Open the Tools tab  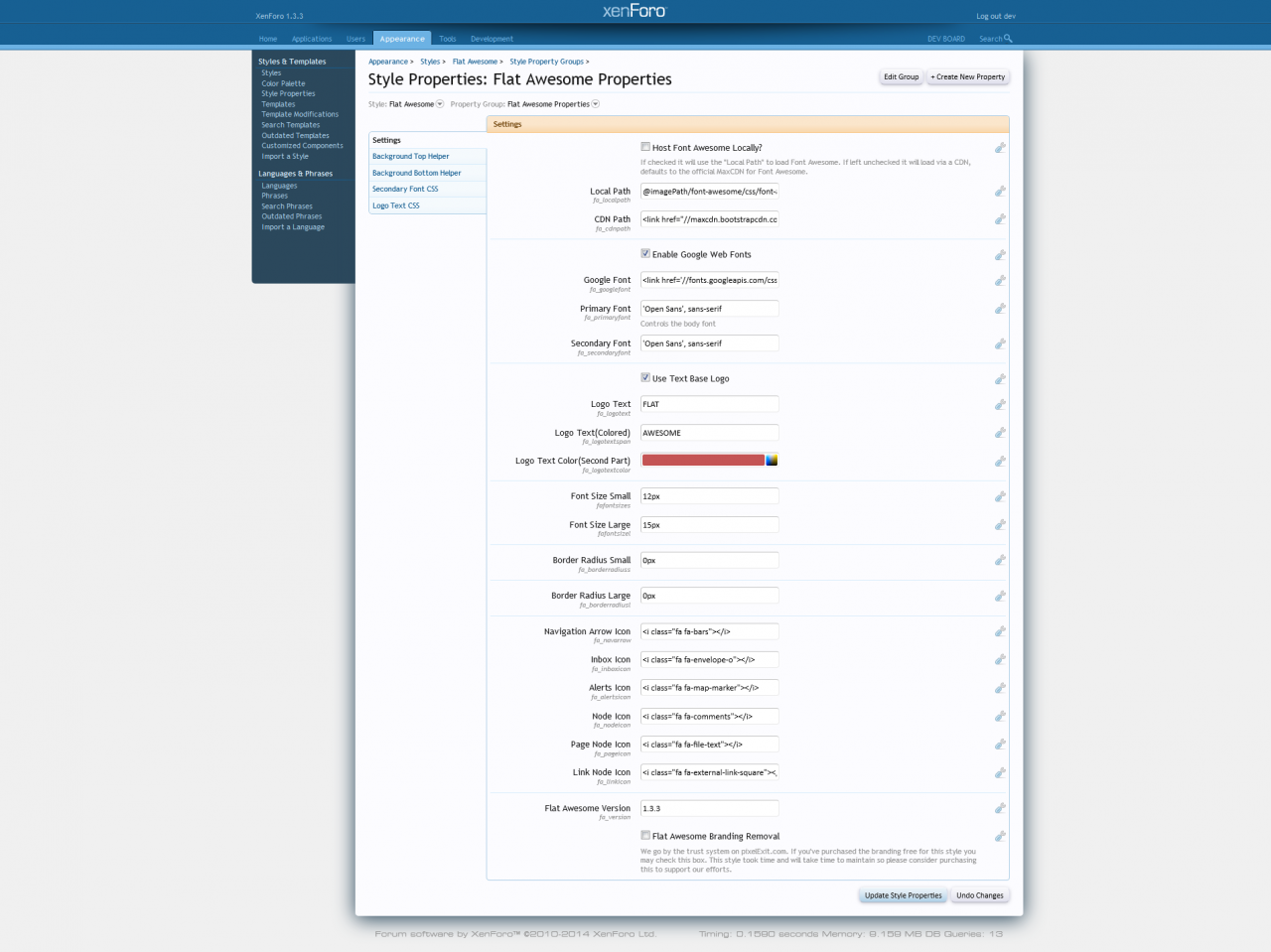point(448,39)
